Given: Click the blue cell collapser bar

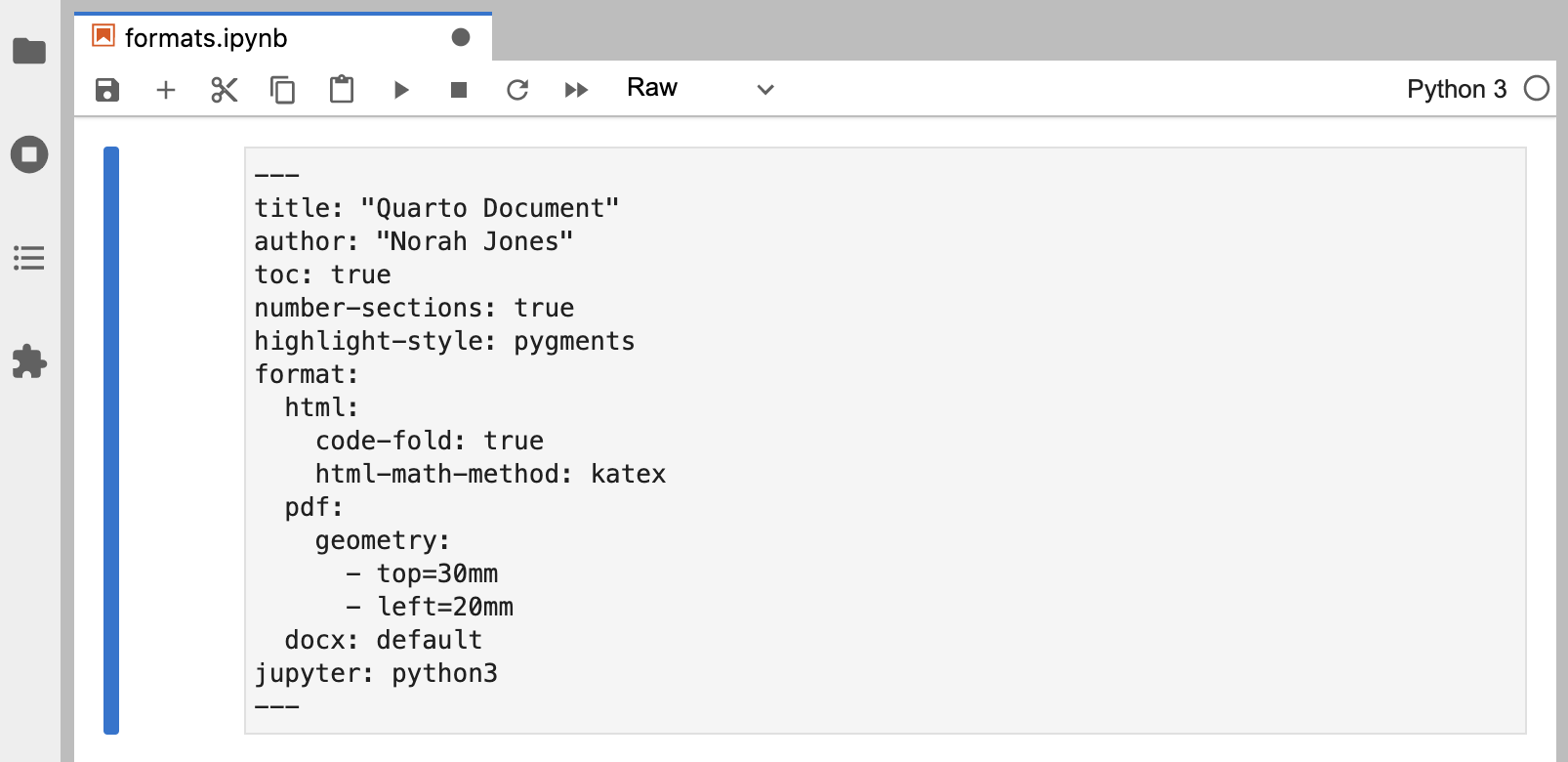Looking at the screenshot, I should point(111,440).
